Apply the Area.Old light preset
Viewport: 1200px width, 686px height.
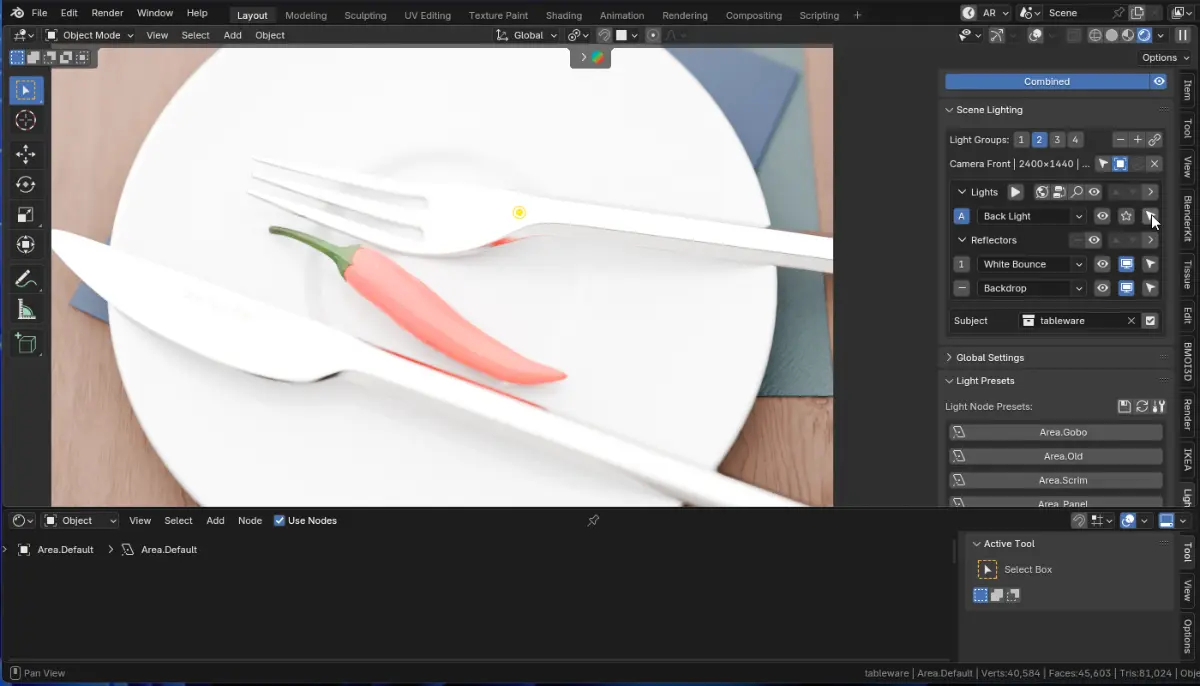click(1056, 456)
